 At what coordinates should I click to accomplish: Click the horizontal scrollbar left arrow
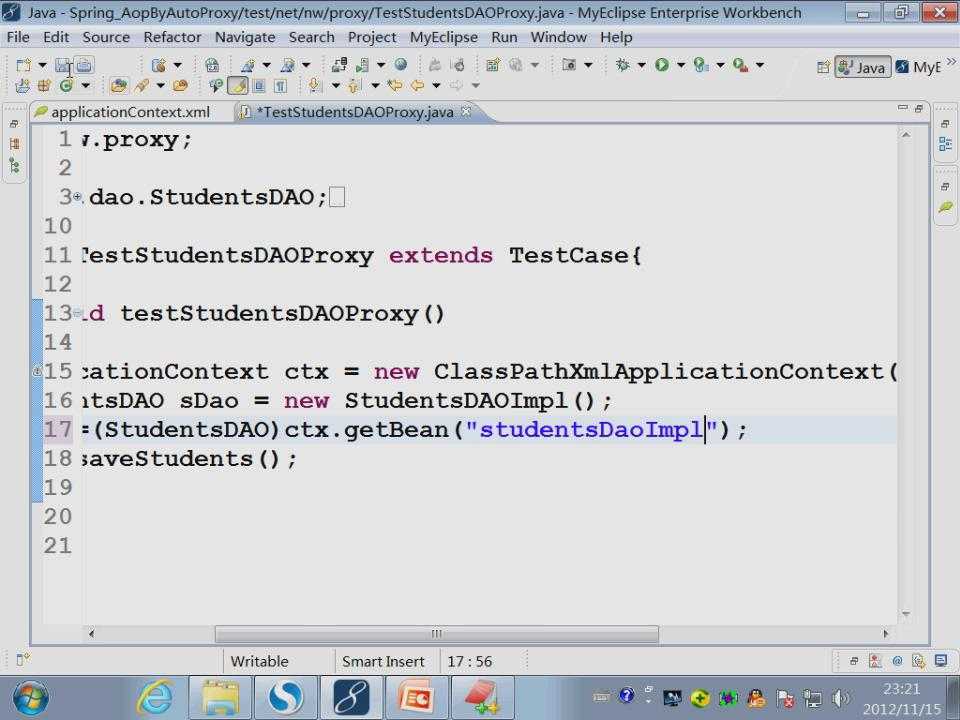[91, 634]
